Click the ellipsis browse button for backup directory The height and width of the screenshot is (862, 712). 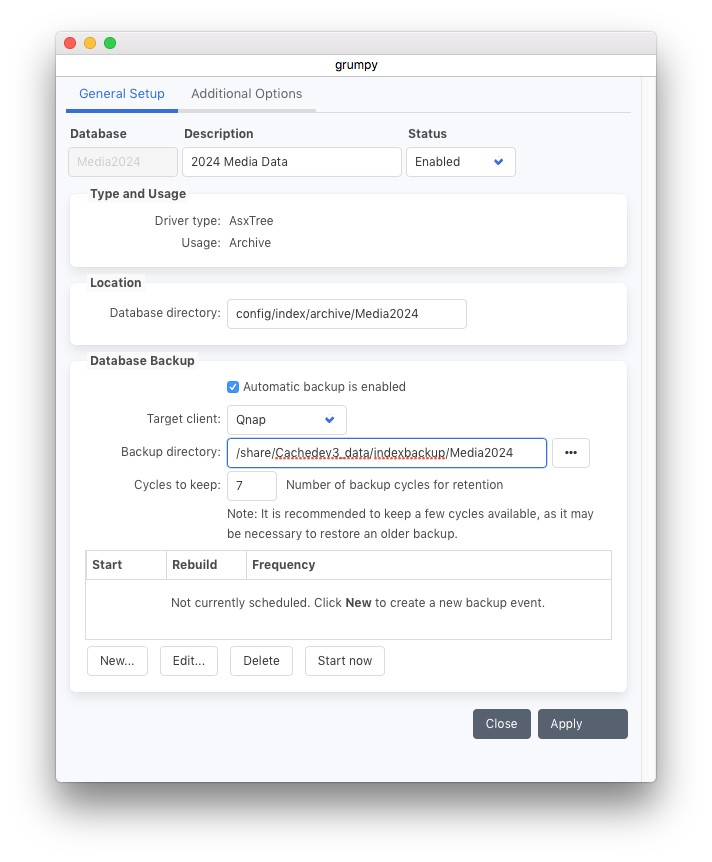pyautogui.click(x=570, y=453)
